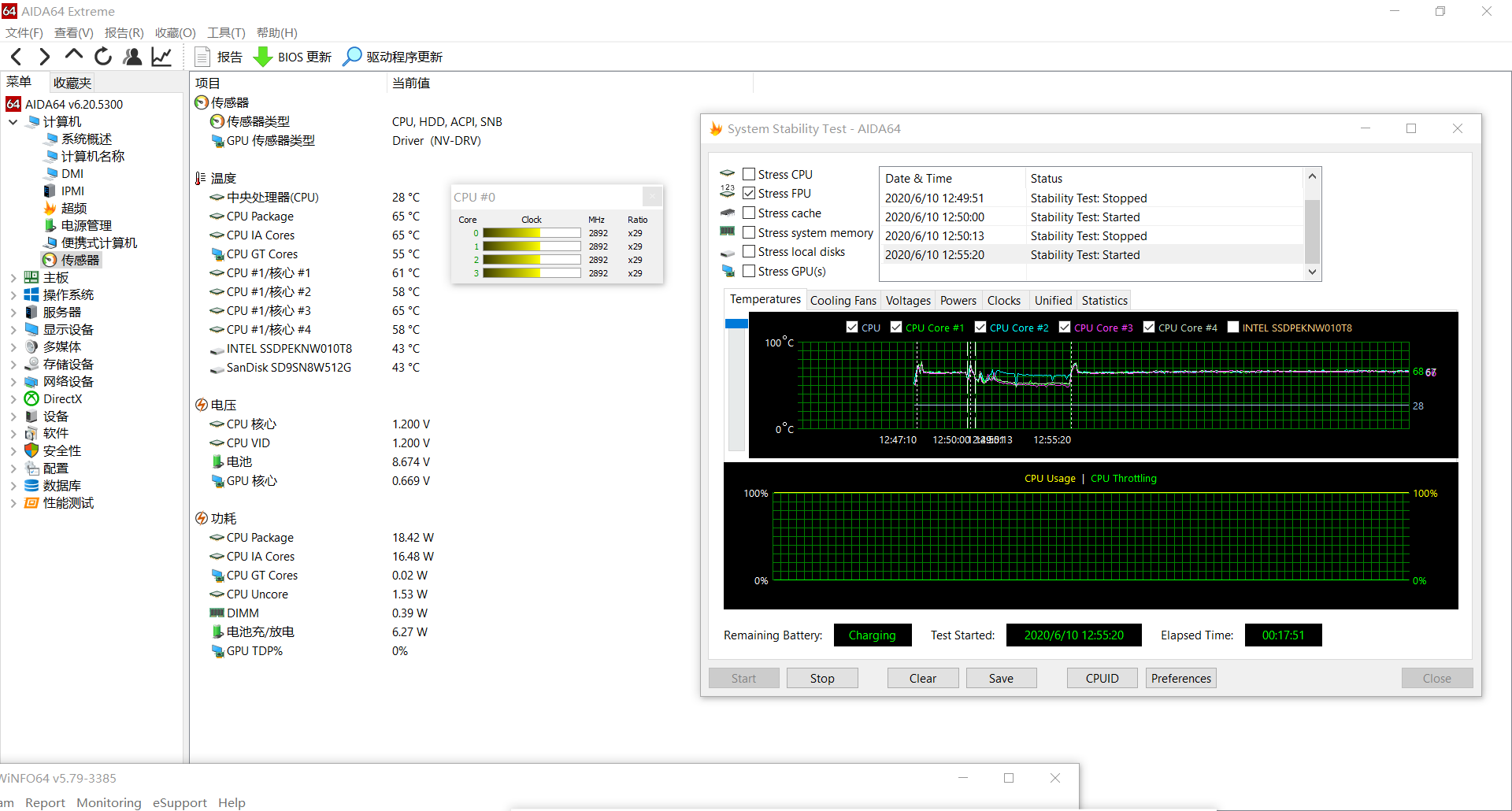This screenshot has width=1512, height=811.
Task: Click the 驱动程序更新 magnifier icon
Action: point(352,57)
